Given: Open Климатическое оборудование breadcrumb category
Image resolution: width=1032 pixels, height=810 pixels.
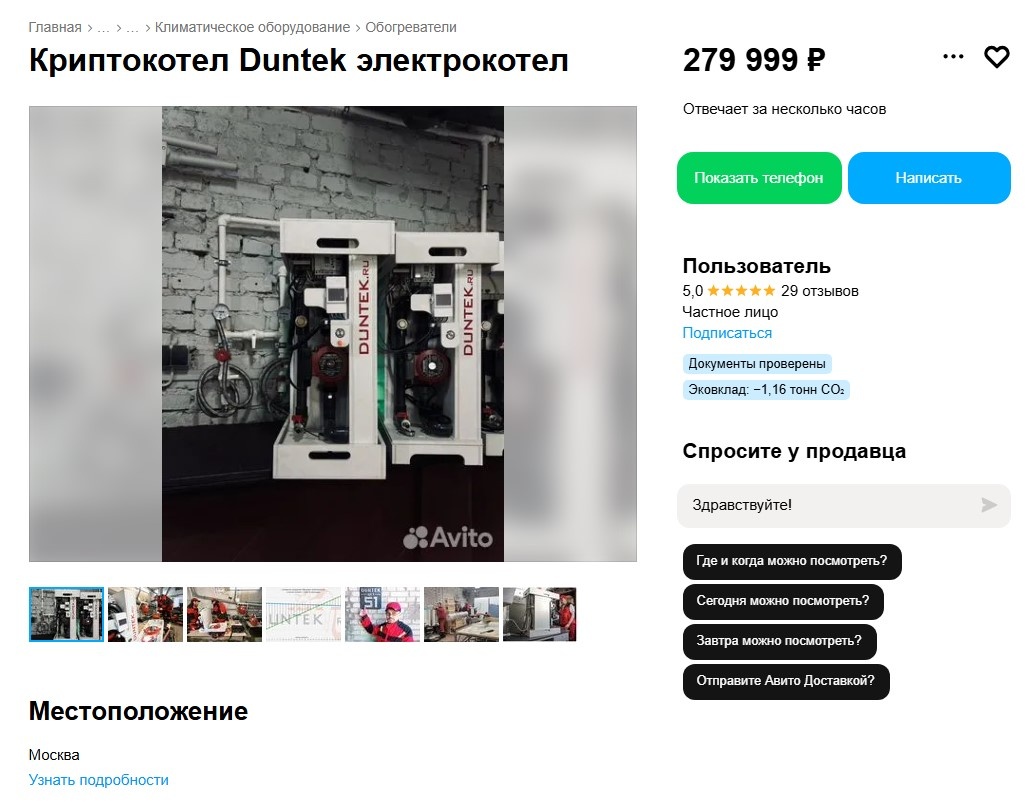Looking at the screenshot, I should 252,27.
